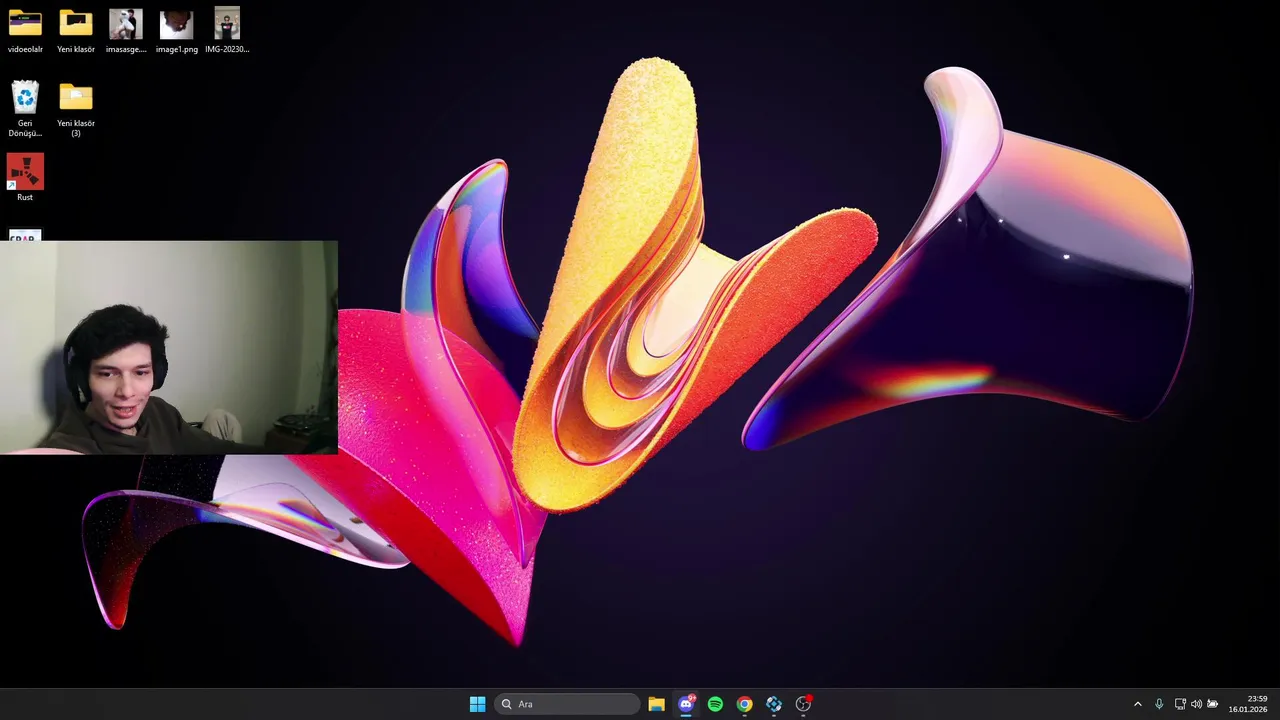
Task: Open Google Chrome from the taskbar
Action: pyautogui.click(x=744, y=704)
